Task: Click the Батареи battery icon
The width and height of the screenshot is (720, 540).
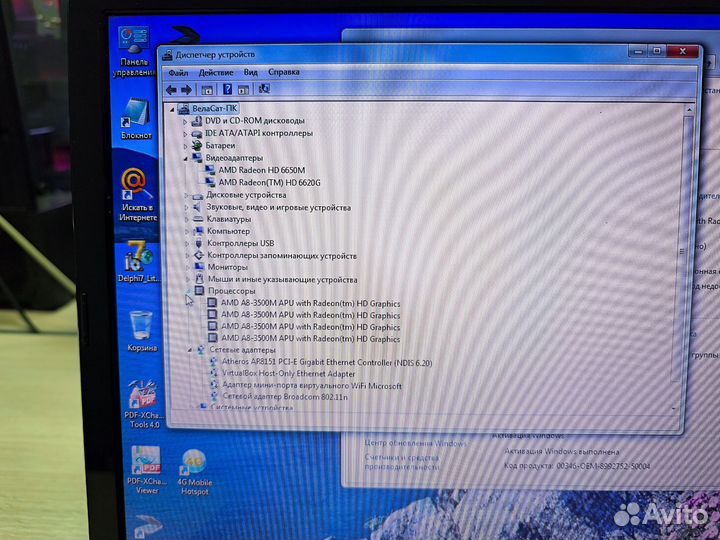Action: pos(197,146)
